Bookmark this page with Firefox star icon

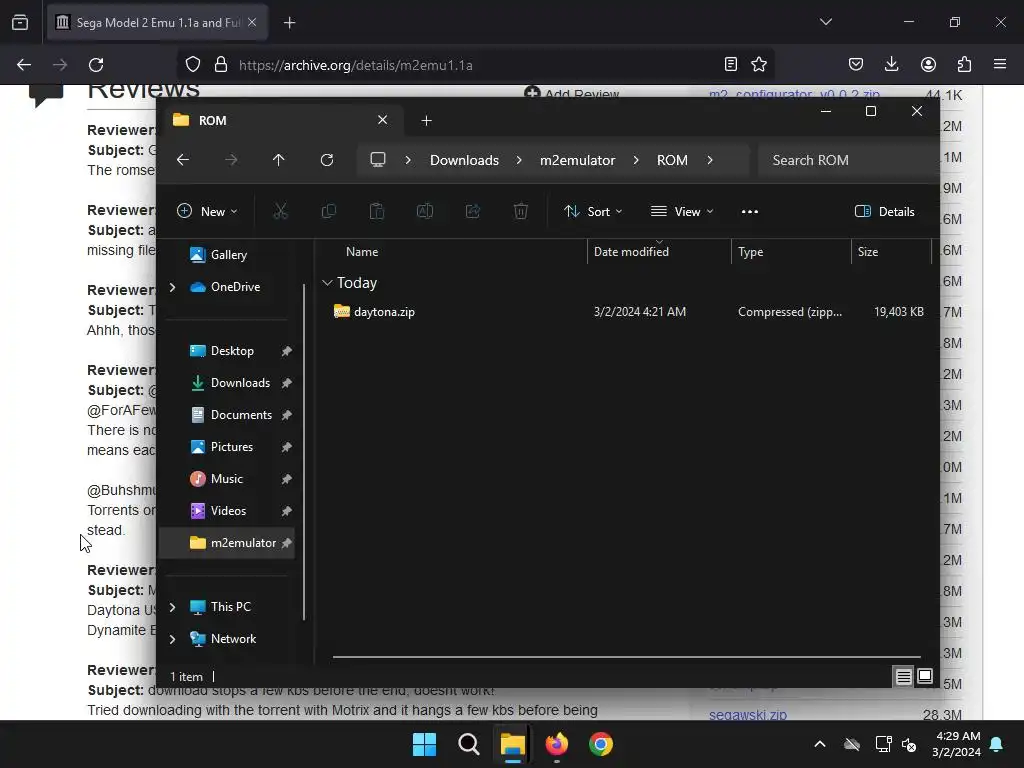point(759,64)
